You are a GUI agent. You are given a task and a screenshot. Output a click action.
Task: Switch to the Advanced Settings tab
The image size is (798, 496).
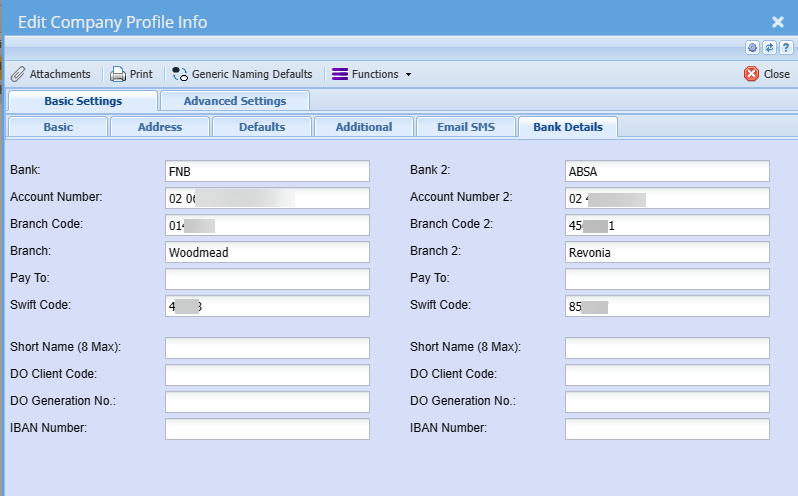tap(234, 101)
